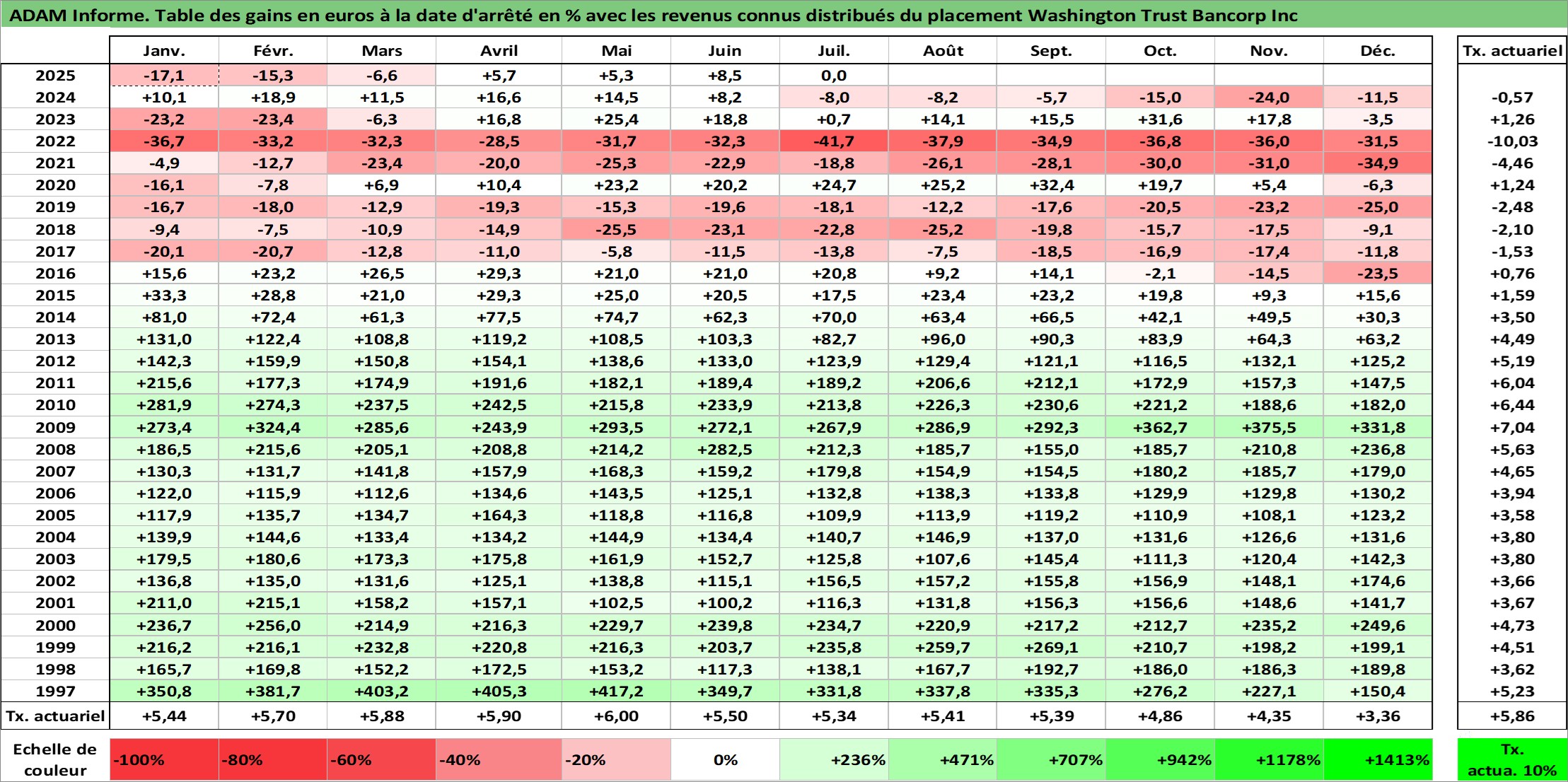The height and width of the screenshot is (782, 1568).
Task: Click the +417,2 cell for May 1997
Action: pyautogui.click(x=616, y=691)
